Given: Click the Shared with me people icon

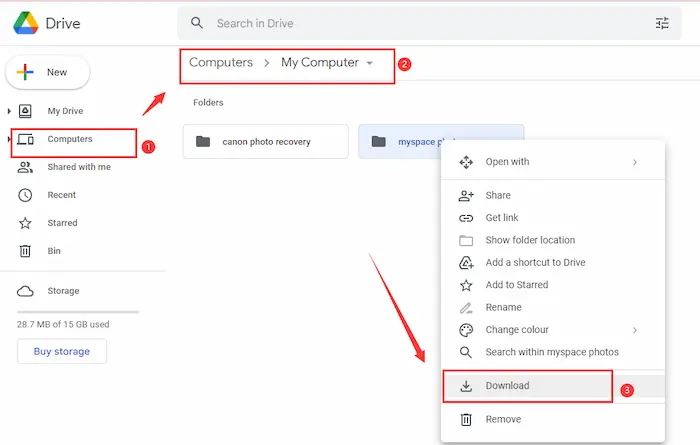Looking at the screenshot, I should point(25,167).
